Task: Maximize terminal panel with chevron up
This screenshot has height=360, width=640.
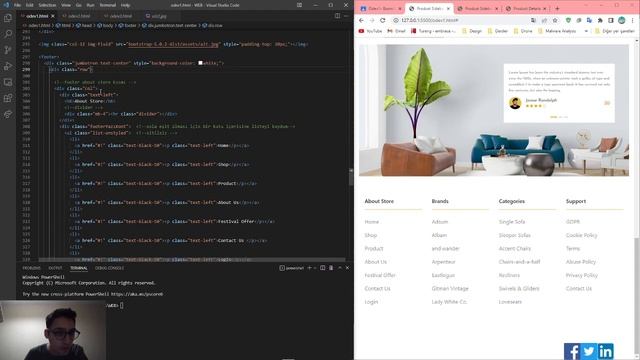Action: (x=340, y=268)
